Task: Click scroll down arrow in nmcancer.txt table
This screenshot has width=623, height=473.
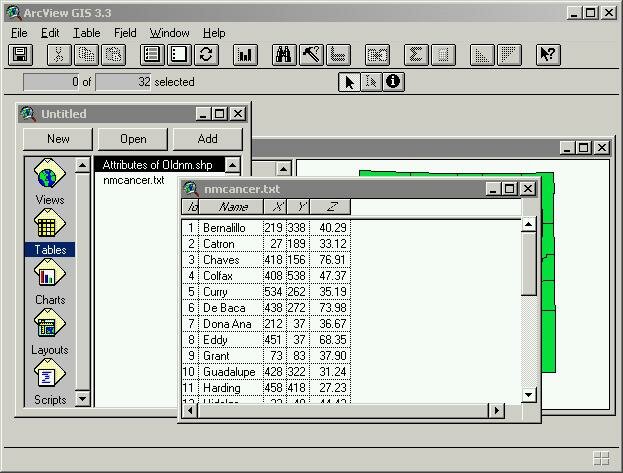Action: click(529, 395)
